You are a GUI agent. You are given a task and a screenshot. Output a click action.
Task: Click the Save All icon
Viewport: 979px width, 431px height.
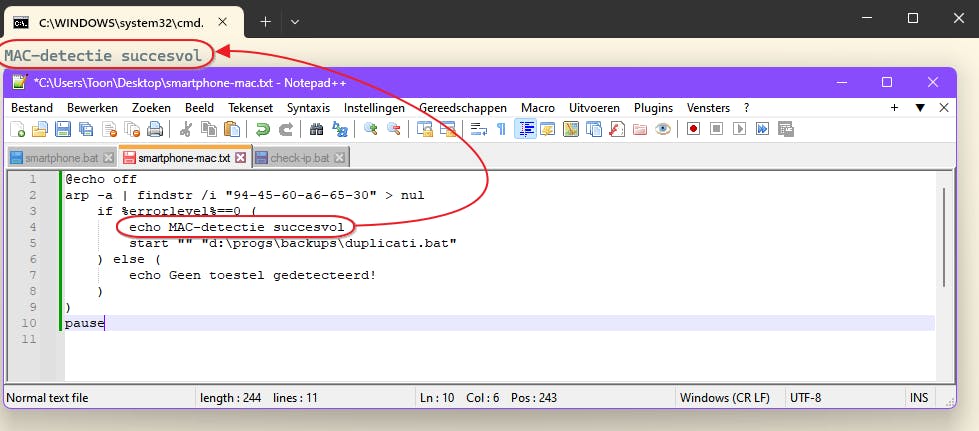click(x=86, y=129)
